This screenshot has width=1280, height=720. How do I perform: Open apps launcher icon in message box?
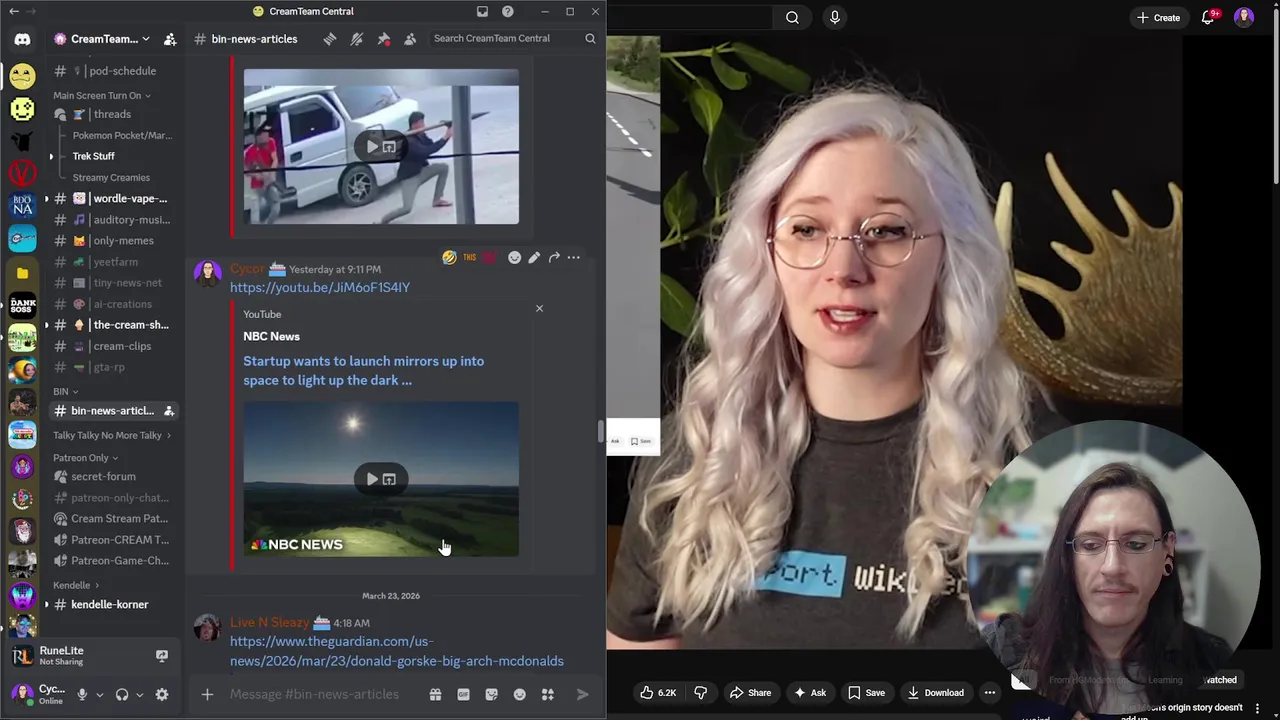547,694
